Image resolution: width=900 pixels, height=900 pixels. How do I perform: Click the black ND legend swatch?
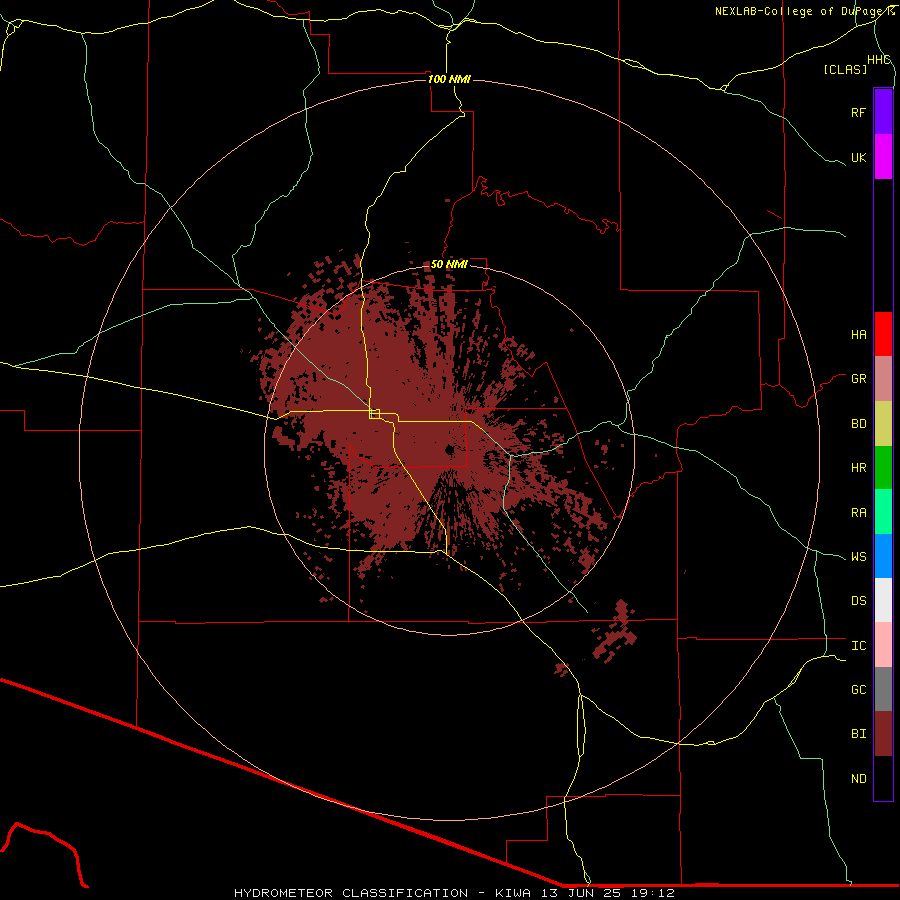point(883,778)
